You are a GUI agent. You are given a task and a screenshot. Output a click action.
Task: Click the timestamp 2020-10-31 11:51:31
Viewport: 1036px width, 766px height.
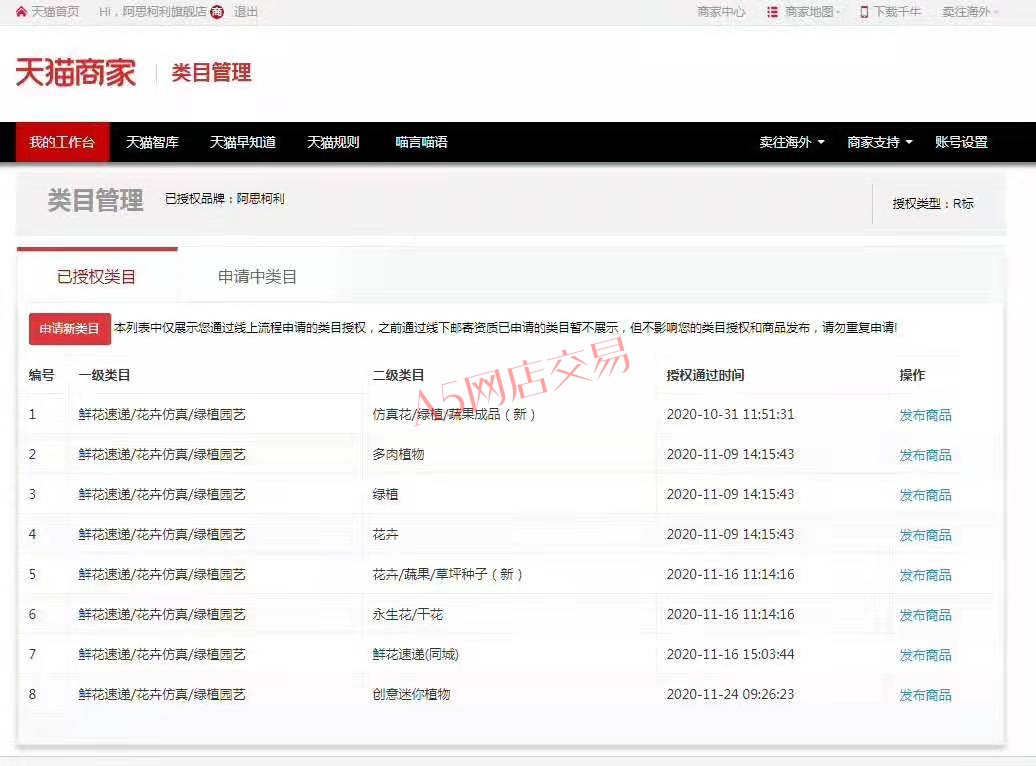pos(730,414)
